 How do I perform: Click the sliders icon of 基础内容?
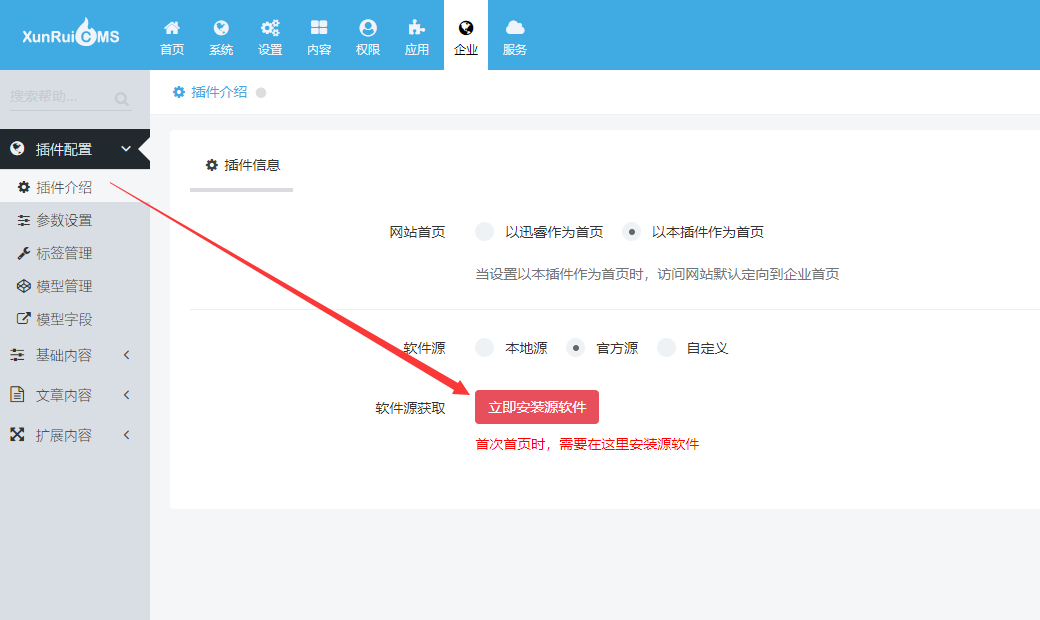(x=17, y=355)
